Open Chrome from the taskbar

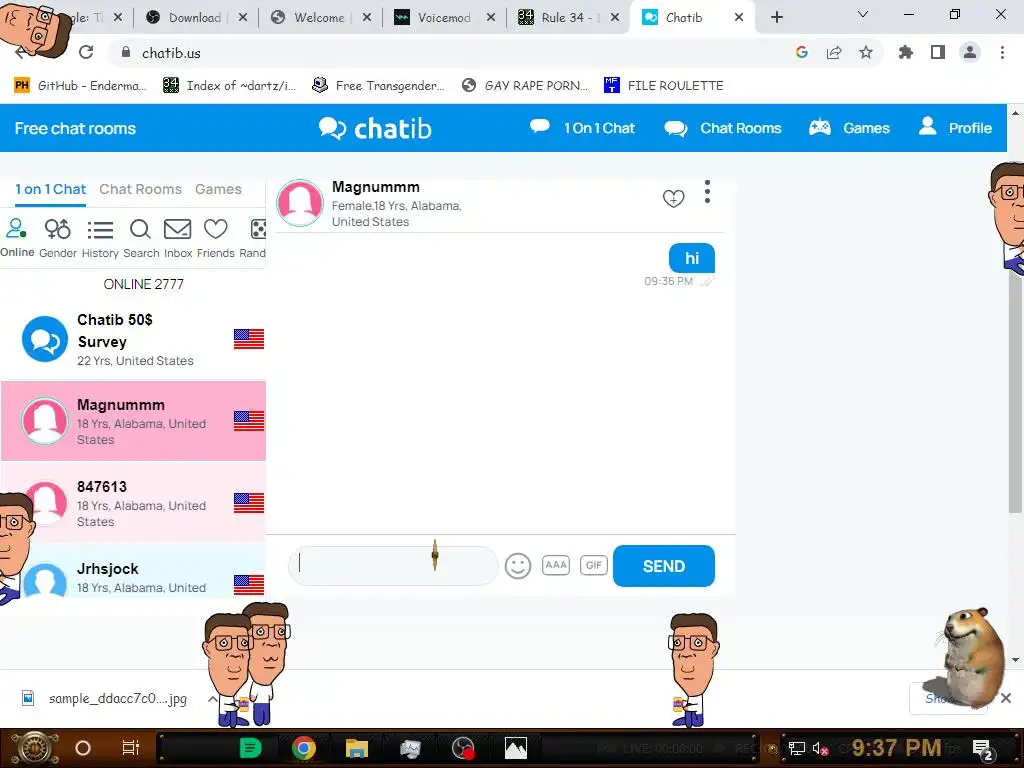coord(304,748)
